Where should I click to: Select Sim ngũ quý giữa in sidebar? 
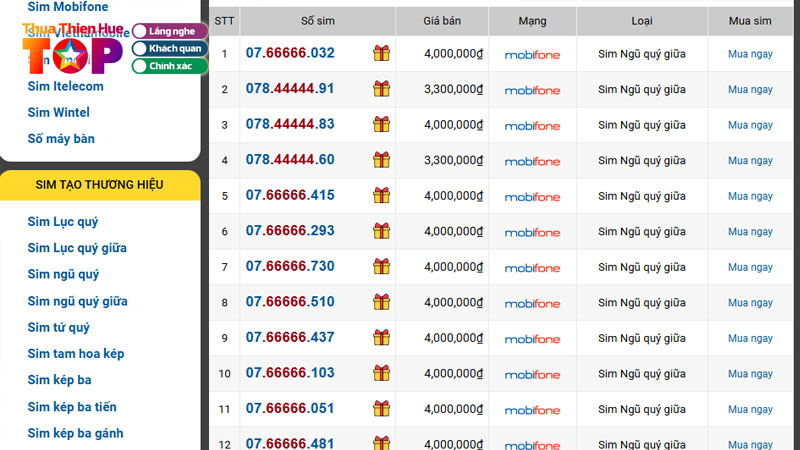coord(77,301)
